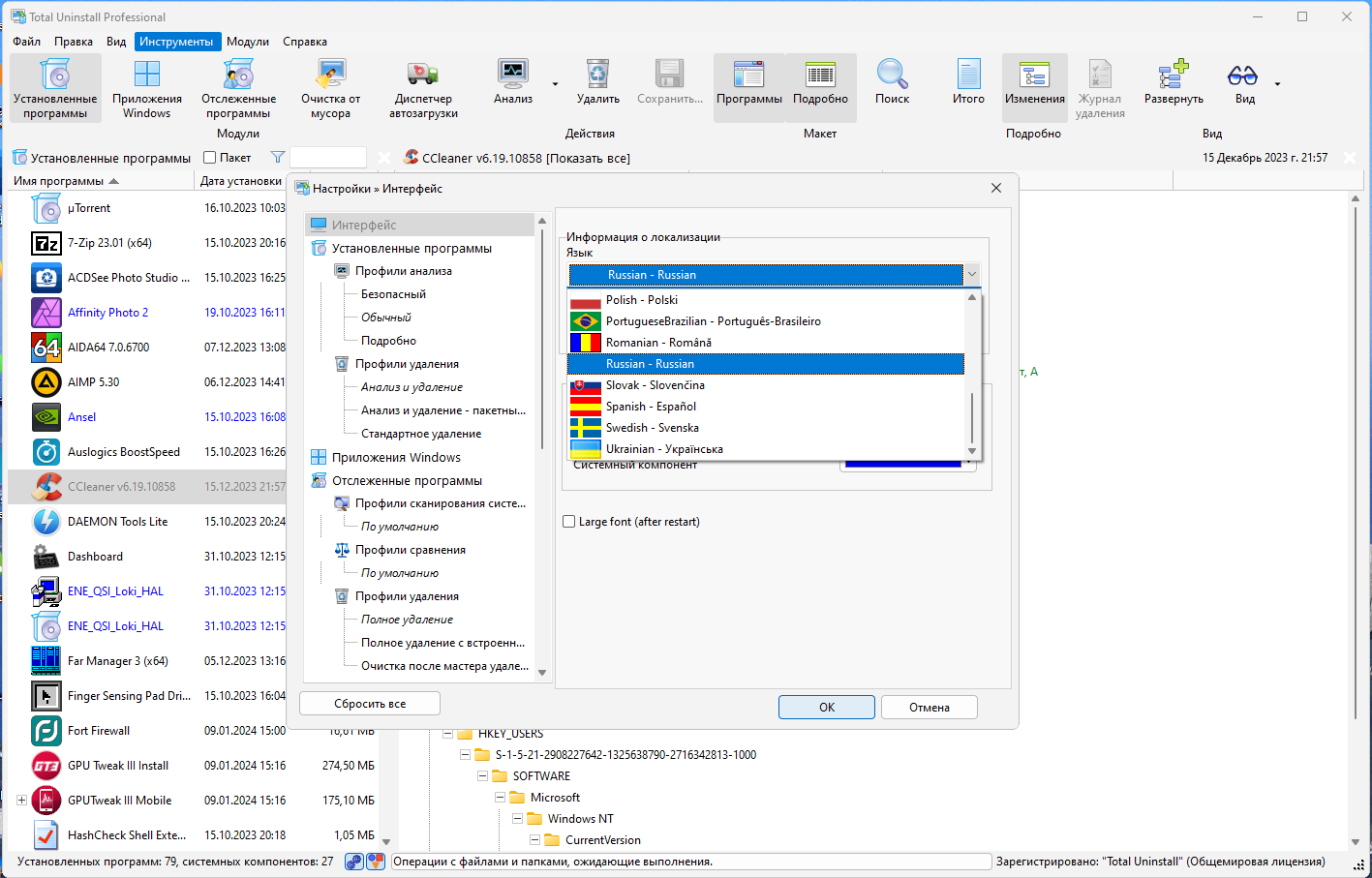The width and height of the screenshot is (1372, 878).
Task: Select HashCheck Shell Extension entry
Action: (x=127, y=835)
